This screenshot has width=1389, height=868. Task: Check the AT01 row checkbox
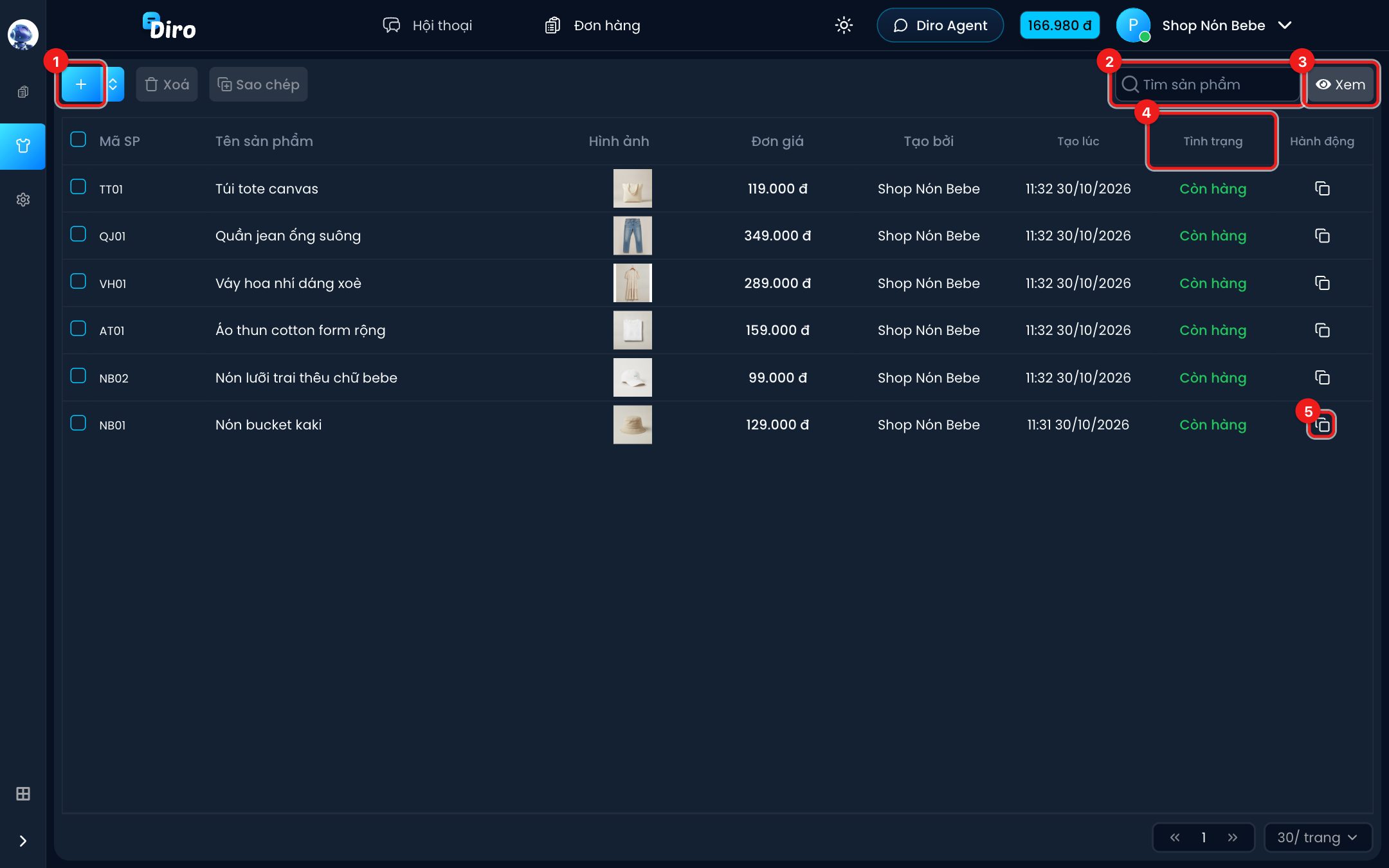[x=78, y=329]
